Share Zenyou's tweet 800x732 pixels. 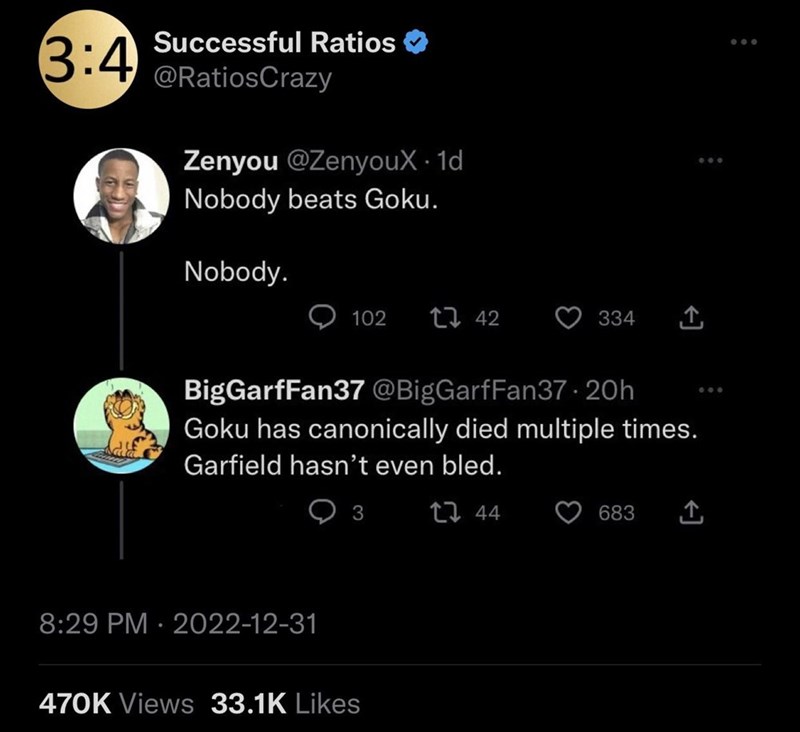tap(689, 319)
